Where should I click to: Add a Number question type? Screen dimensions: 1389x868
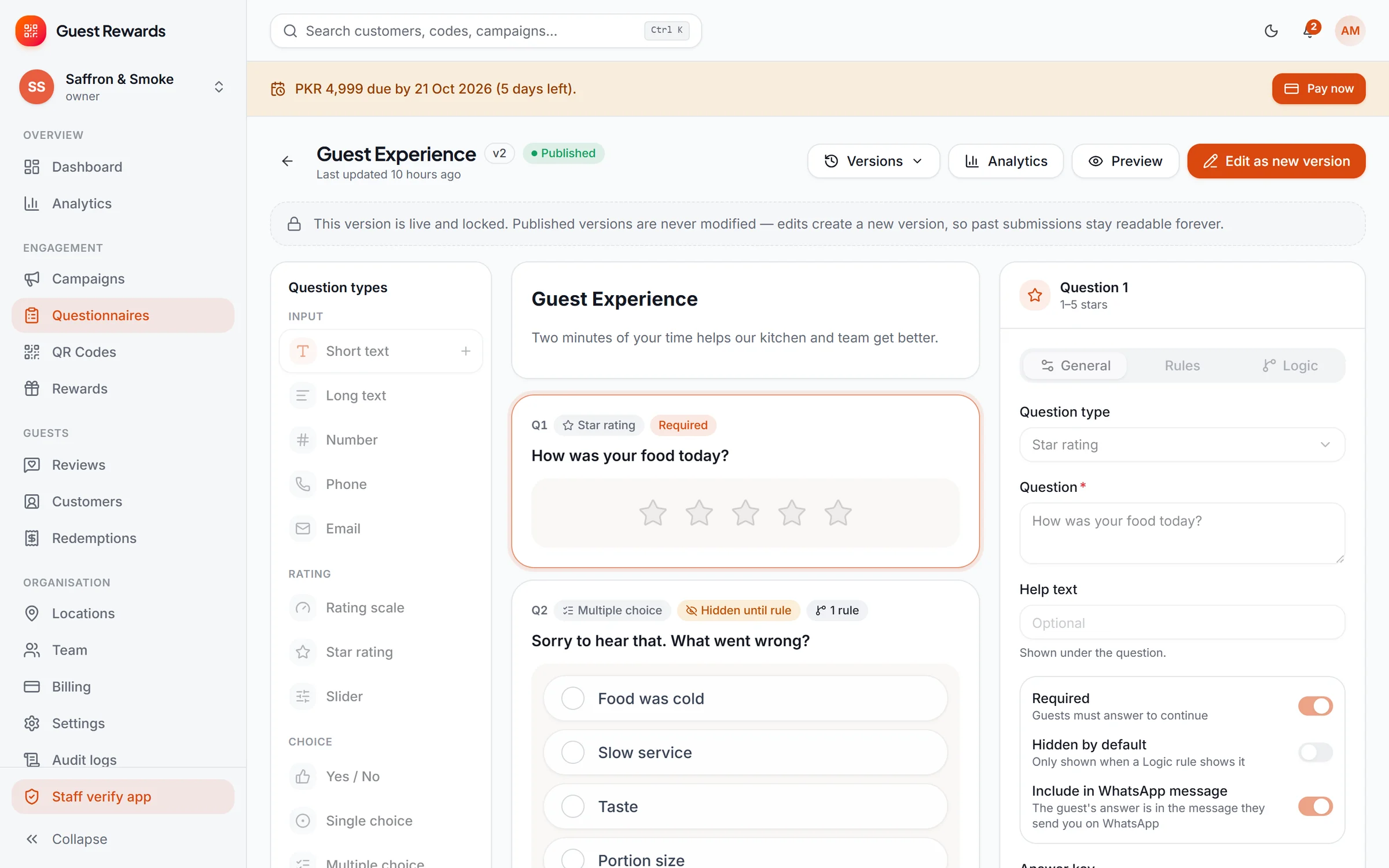(381, 440)
